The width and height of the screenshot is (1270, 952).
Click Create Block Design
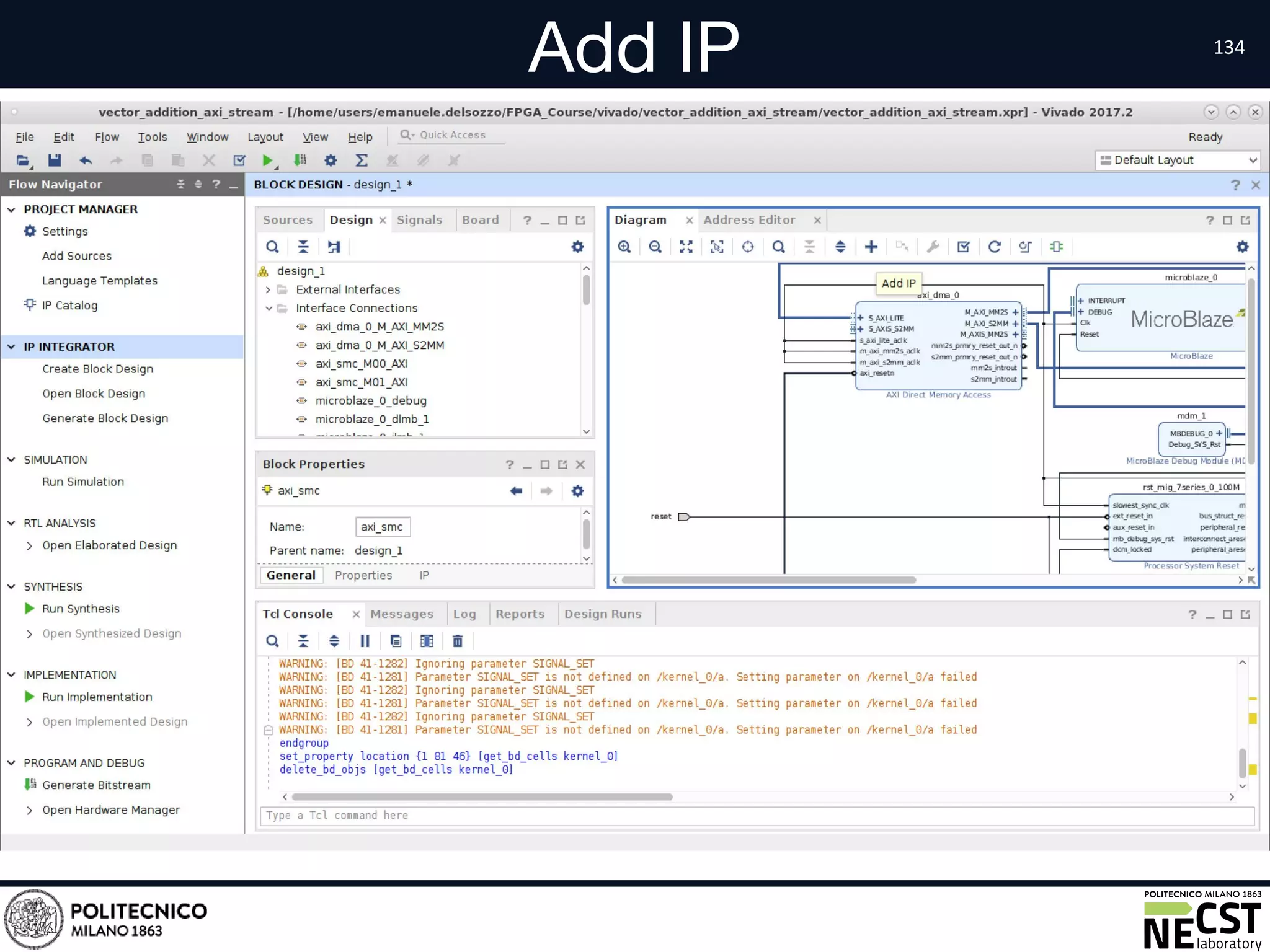[x=97, y=369]
